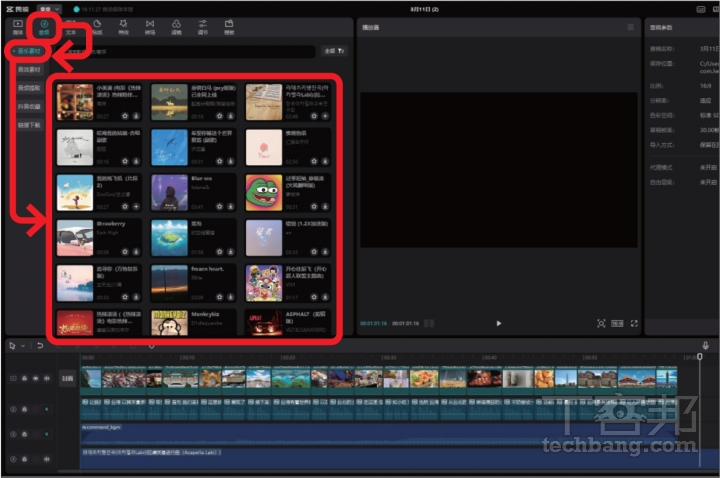Open the player panel menu icon
The image size is (720, 478).
click(630, 27)
